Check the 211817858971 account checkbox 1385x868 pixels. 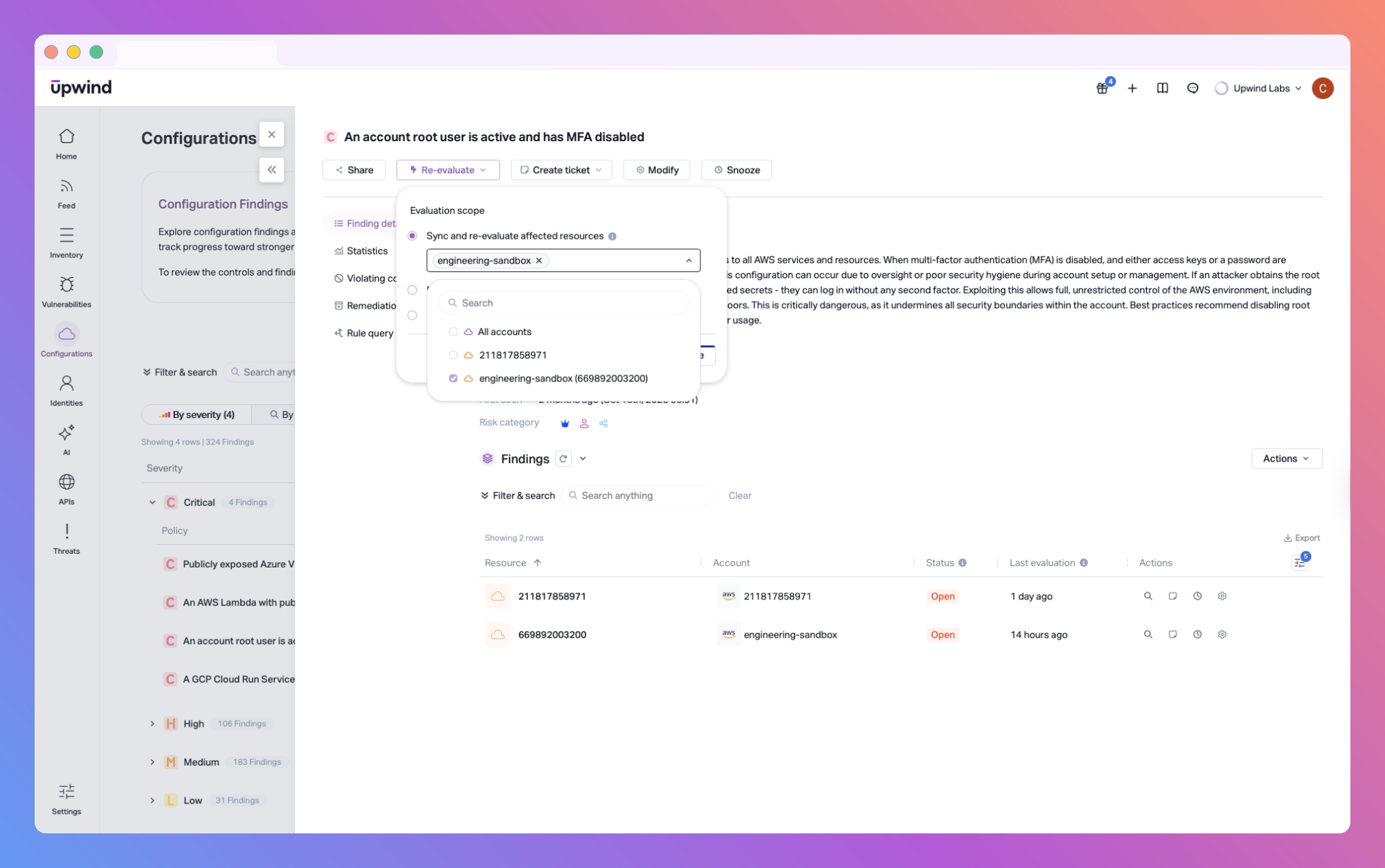coord(453,355)
